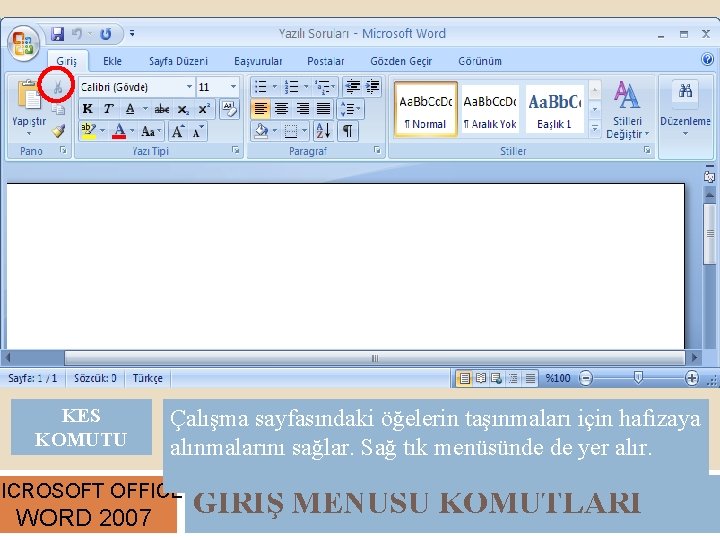Toggle italic T formatting
This screenshot has width=720, height=540.
coord(108,109)
